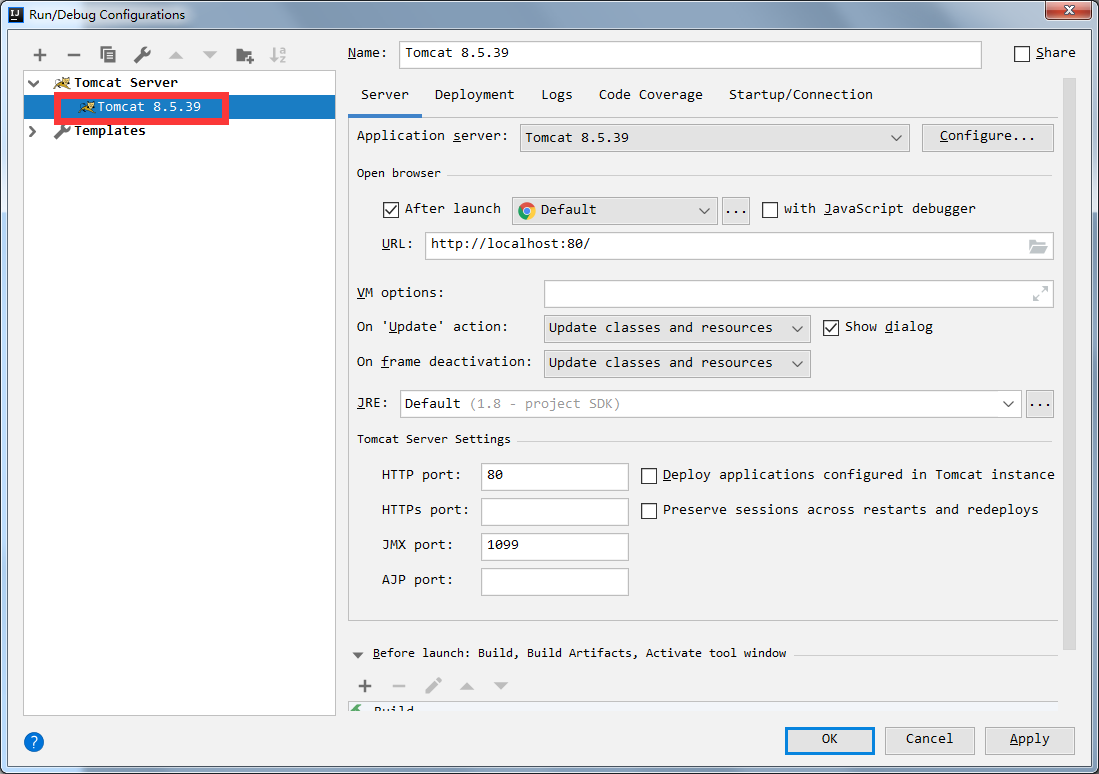Expand the Templates tree node
Image resolution: width=1099 pixels, height=774 pixels.
pos(32,131)
